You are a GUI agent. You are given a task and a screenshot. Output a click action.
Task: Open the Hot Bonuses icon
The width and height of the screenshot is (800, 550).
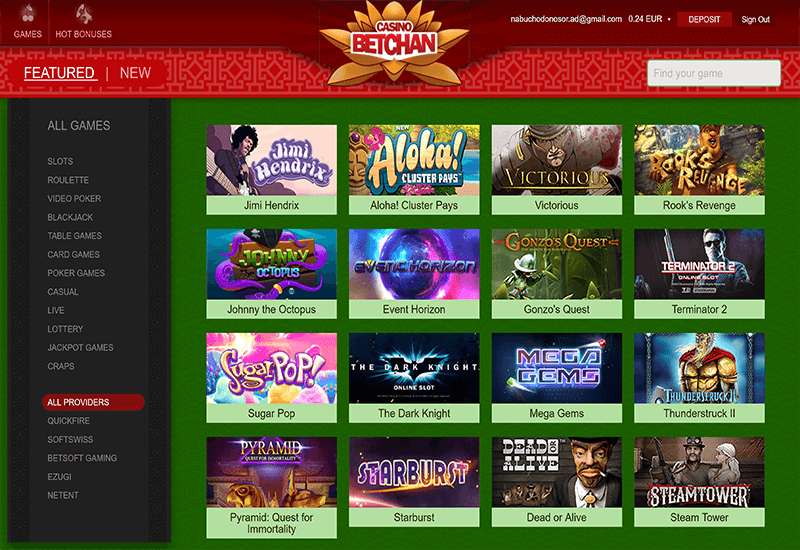[x=84, y=14]
